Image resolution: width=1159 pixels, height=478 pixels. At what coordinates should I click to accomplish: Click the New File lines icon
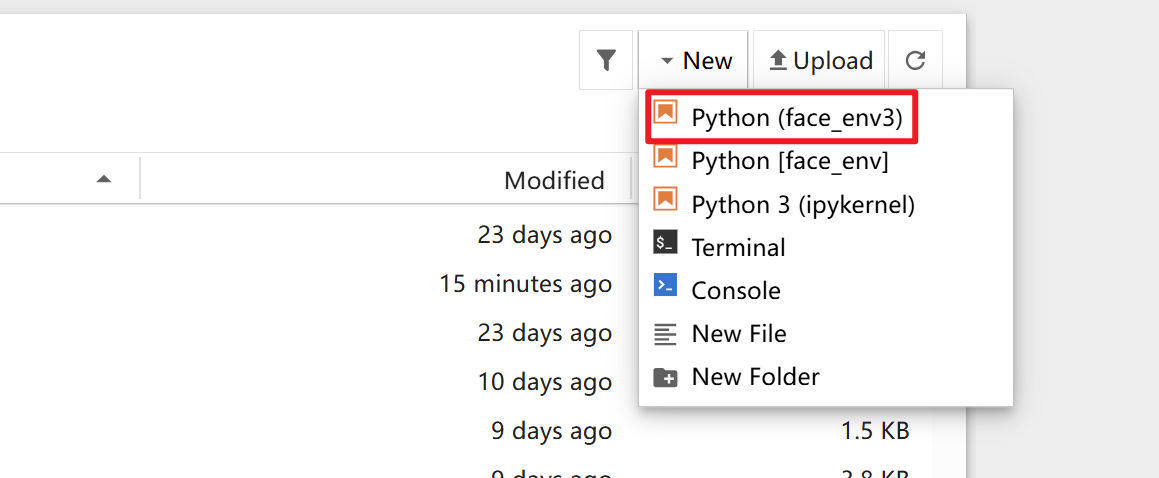point(666,333)
